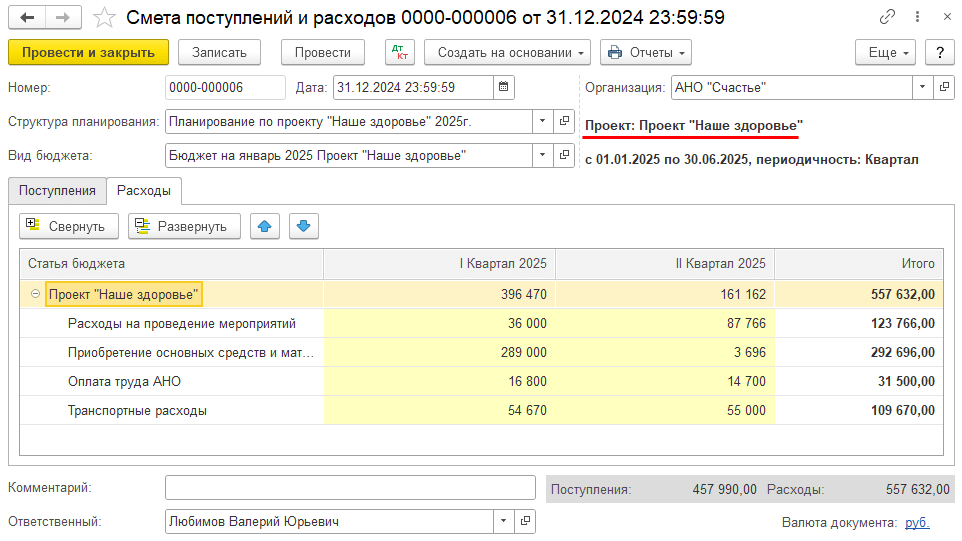
Task: Expand the Ответственный dropdown
Action: (504, 521)
